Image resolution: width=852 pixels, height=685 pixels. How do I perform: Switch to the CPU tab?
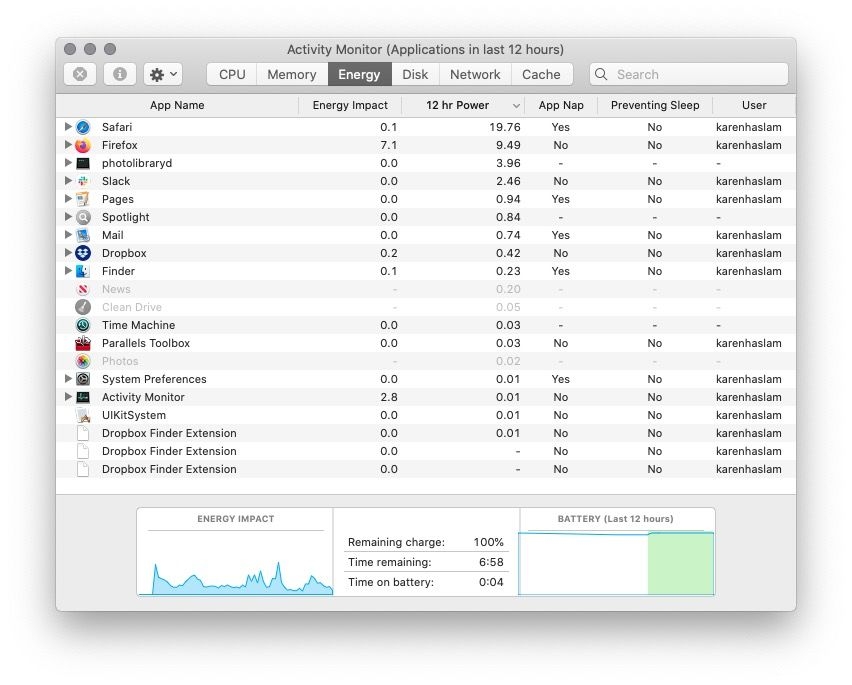click(232, 74)
